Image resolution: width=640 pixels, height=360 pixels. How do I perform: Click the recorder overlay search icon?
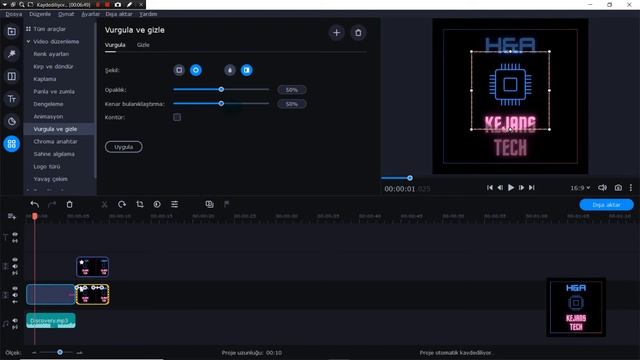pyautogui.click(x=22, y=4)
